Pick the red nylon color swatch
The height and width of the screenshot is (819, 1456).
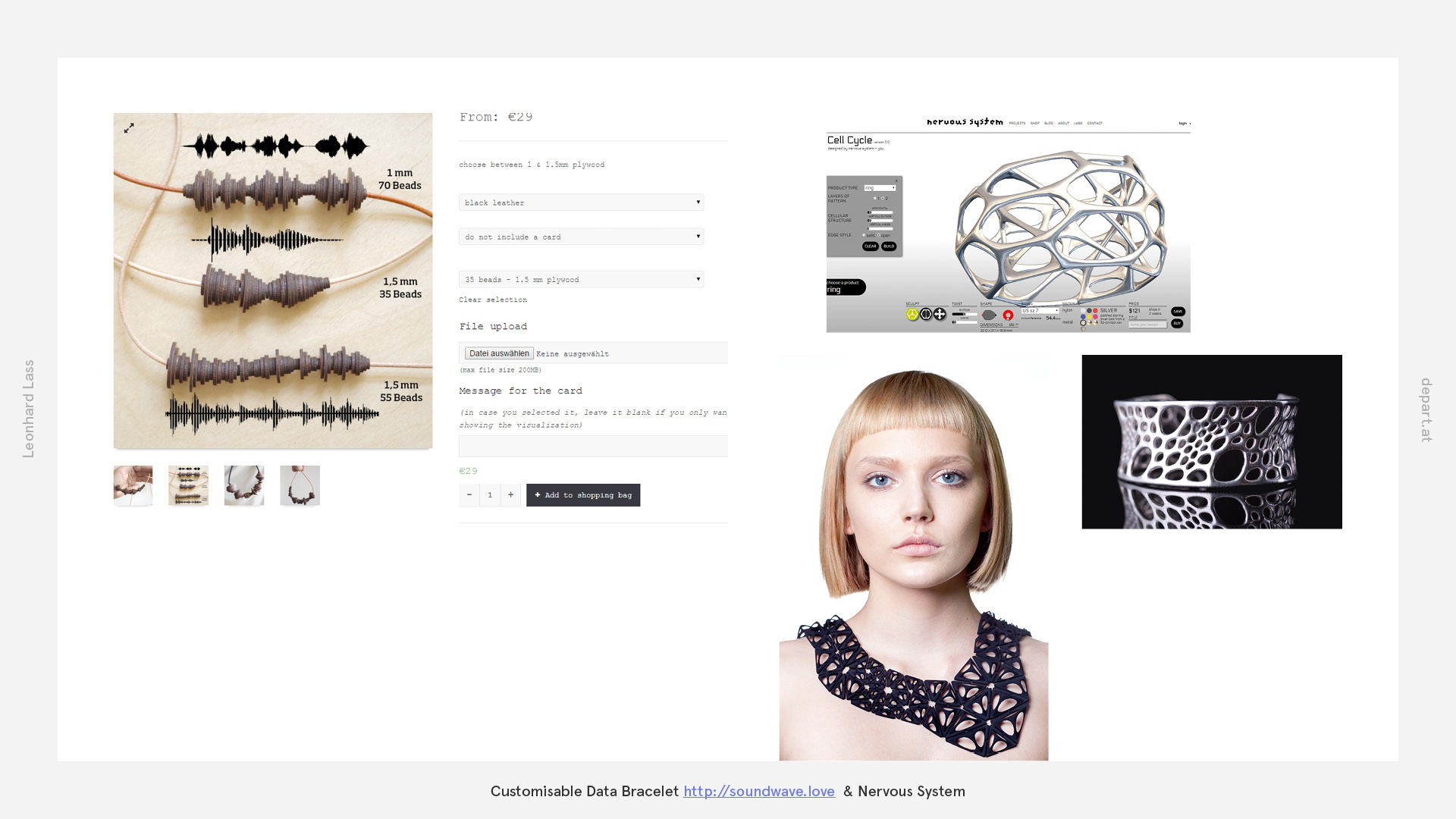coord(1095,310)
